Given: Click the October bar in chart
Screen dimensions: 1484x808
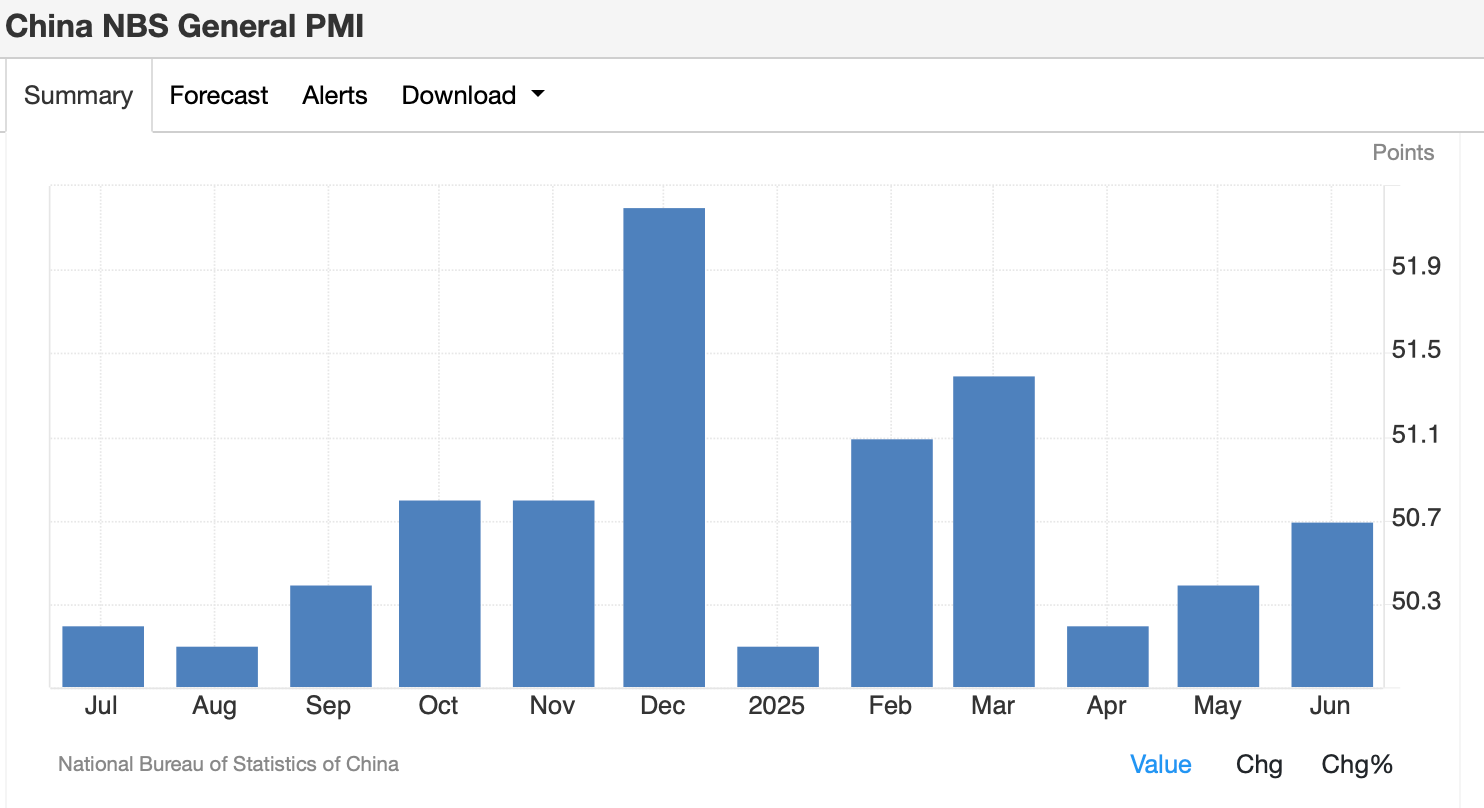Looking at the screenshot, I should click(x=440, y=593).
